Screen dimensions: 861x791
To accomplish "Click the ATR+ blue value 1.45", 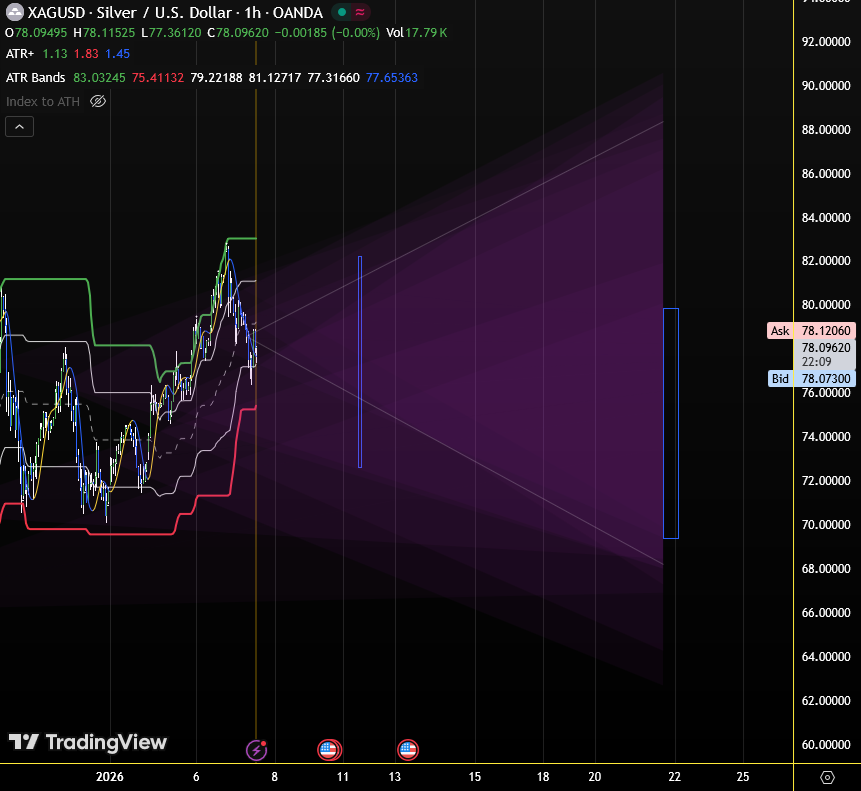I will coord(118,54).
